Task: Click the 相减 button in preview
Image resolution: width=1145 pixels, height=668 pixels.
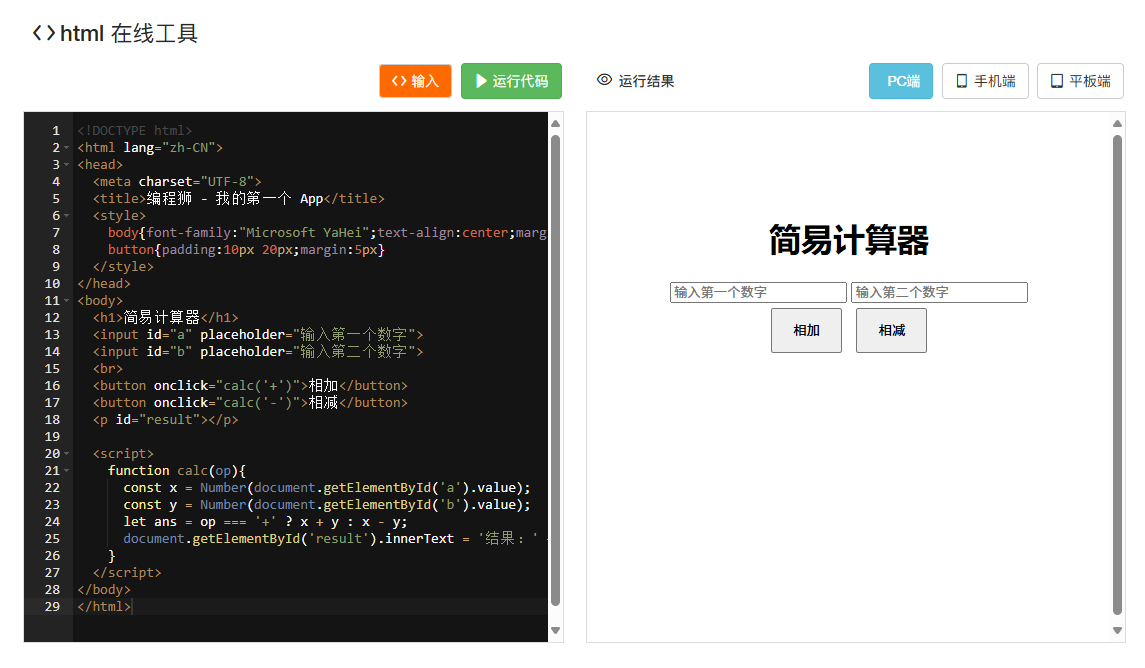Action: tap(891, 331)
